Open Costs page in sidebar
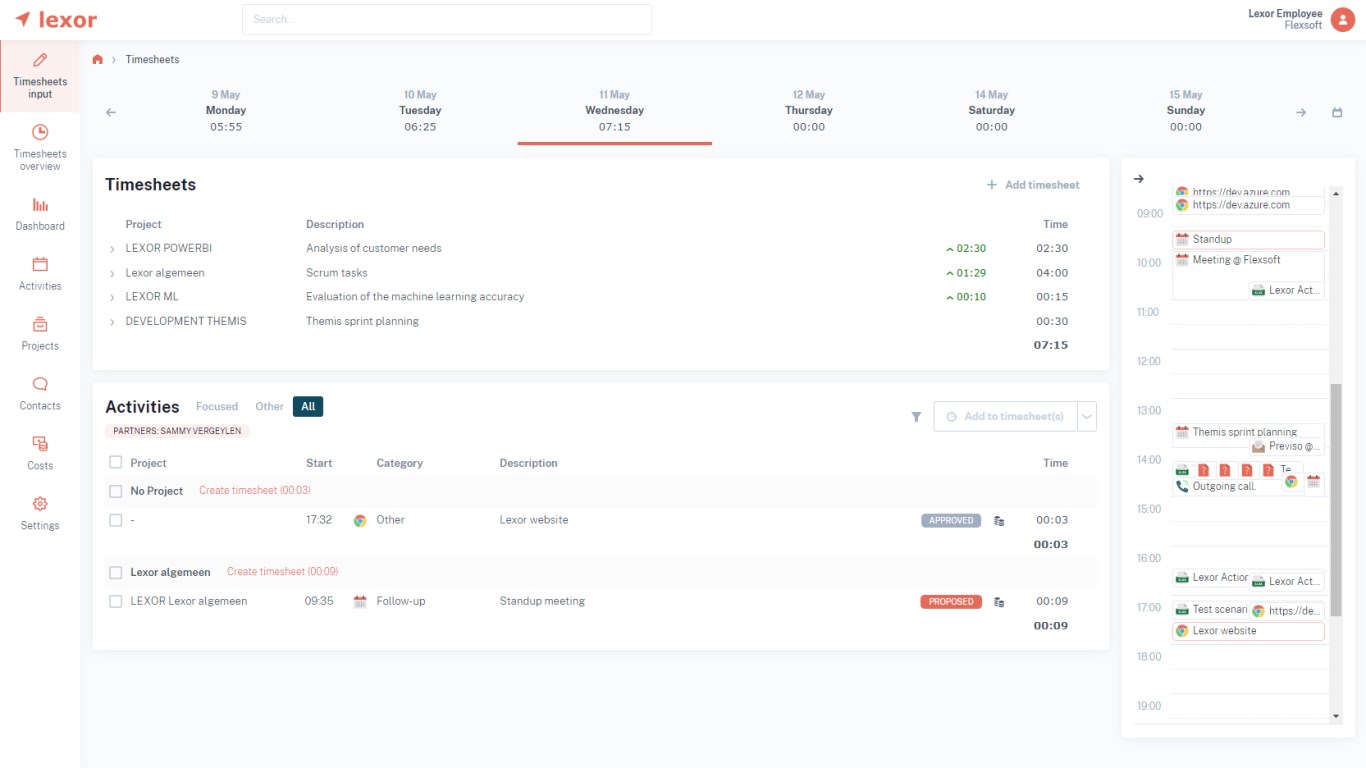Screen dimensions: 1366x768 (x=40, y=454)
